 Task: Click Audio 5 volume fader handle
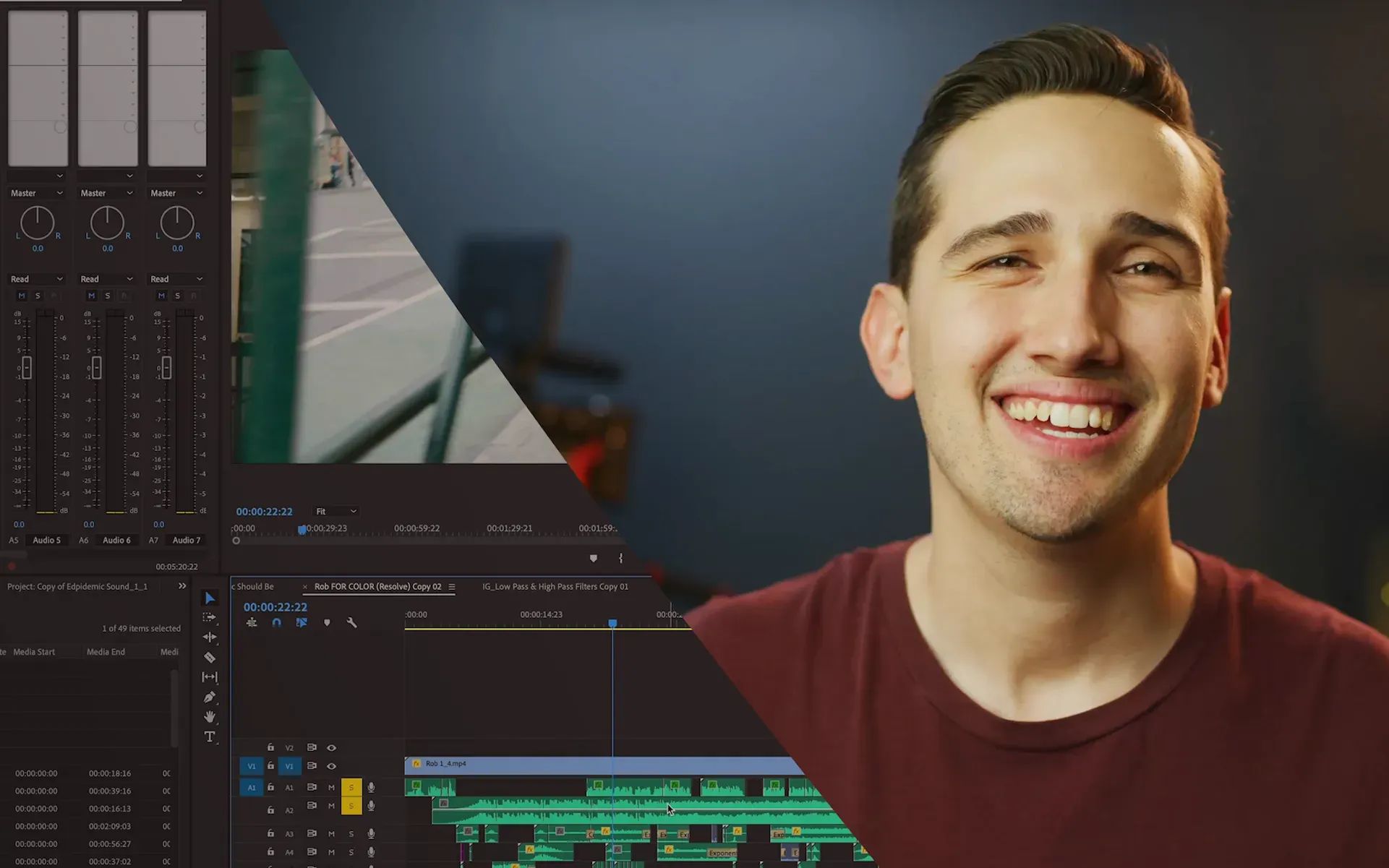click(27, 368)
